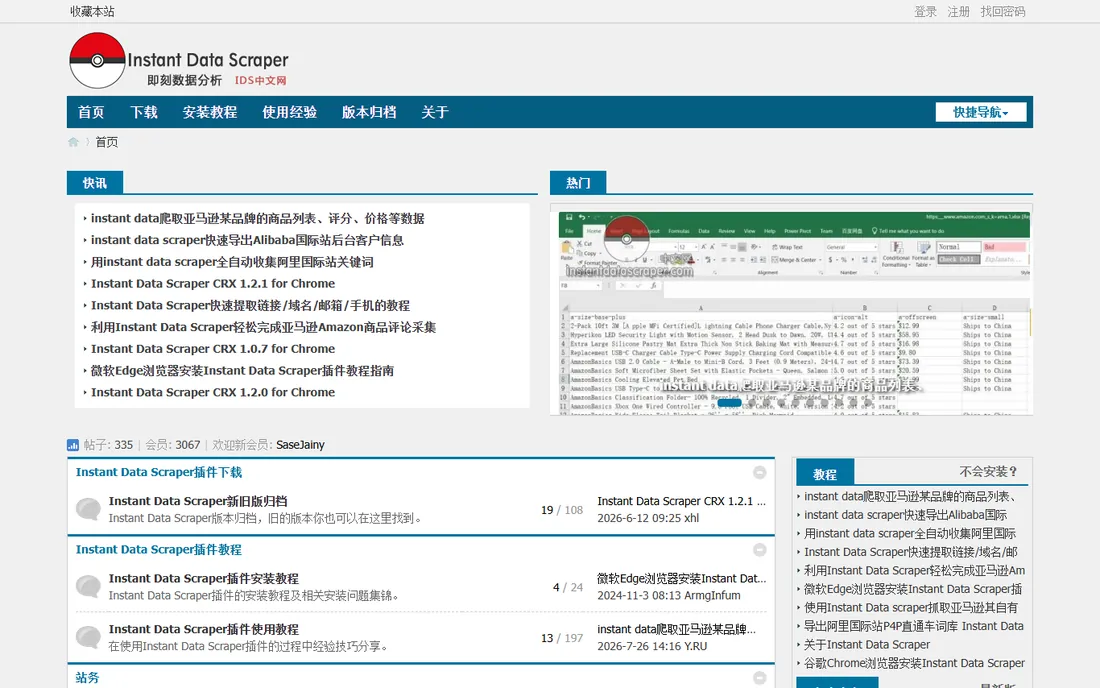Open the new member SaseJainy profile
This screenshot has height=688, width=1100.
[x=300, y=445]
